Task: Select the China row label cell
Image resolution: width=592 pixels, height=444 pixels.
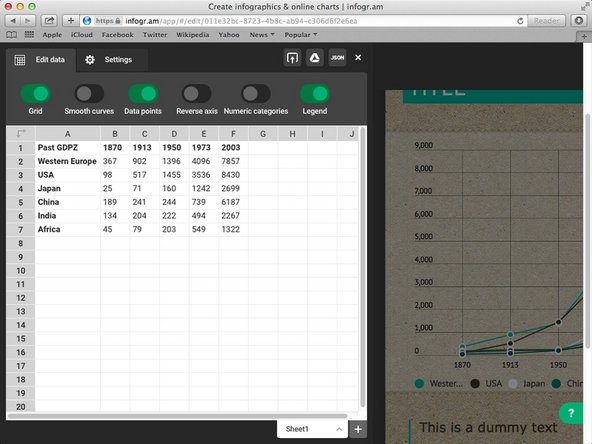Action: pyautogui.click(x=68, y=202)
